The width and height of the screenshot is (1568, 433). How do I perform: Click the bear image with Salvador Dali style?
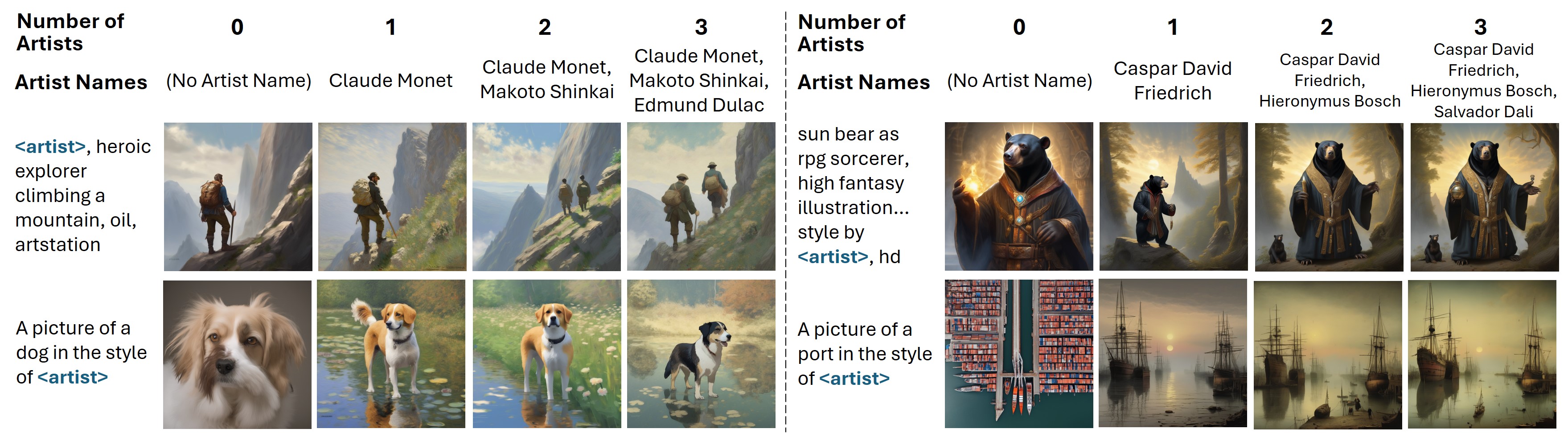(1485, 197)
